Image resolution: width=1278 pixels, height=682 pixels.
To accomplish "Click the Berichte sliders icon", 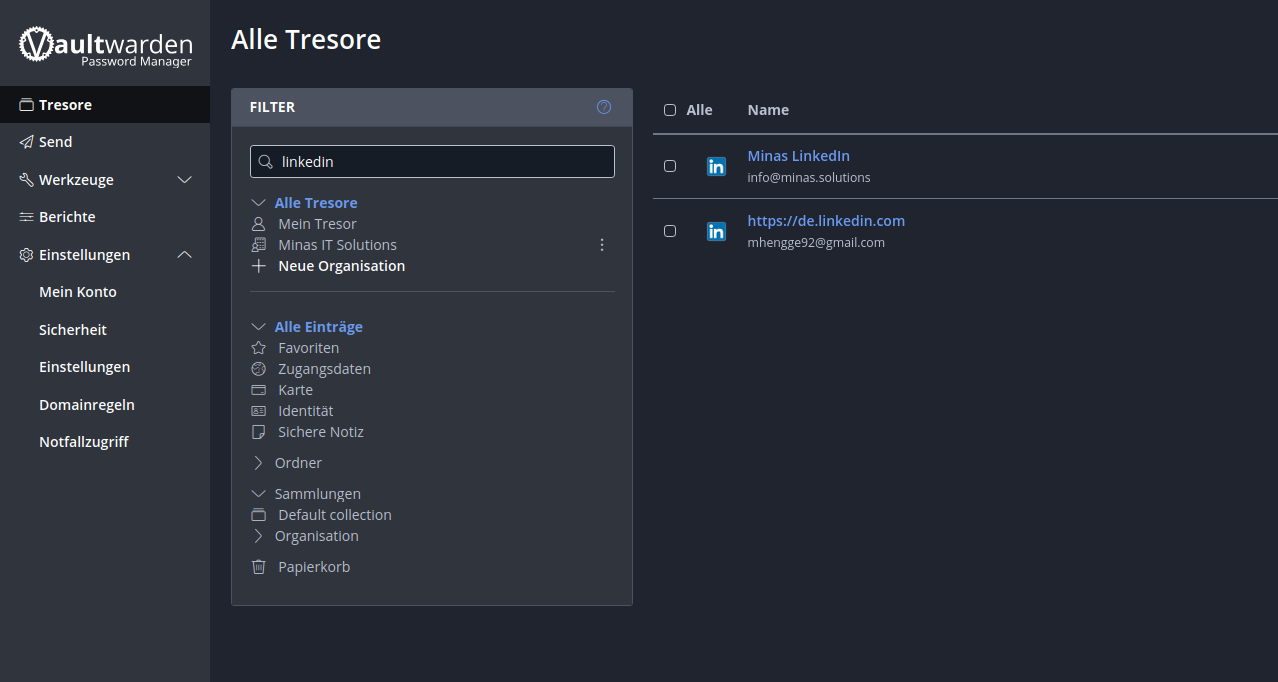I will (x=26, y=217).
